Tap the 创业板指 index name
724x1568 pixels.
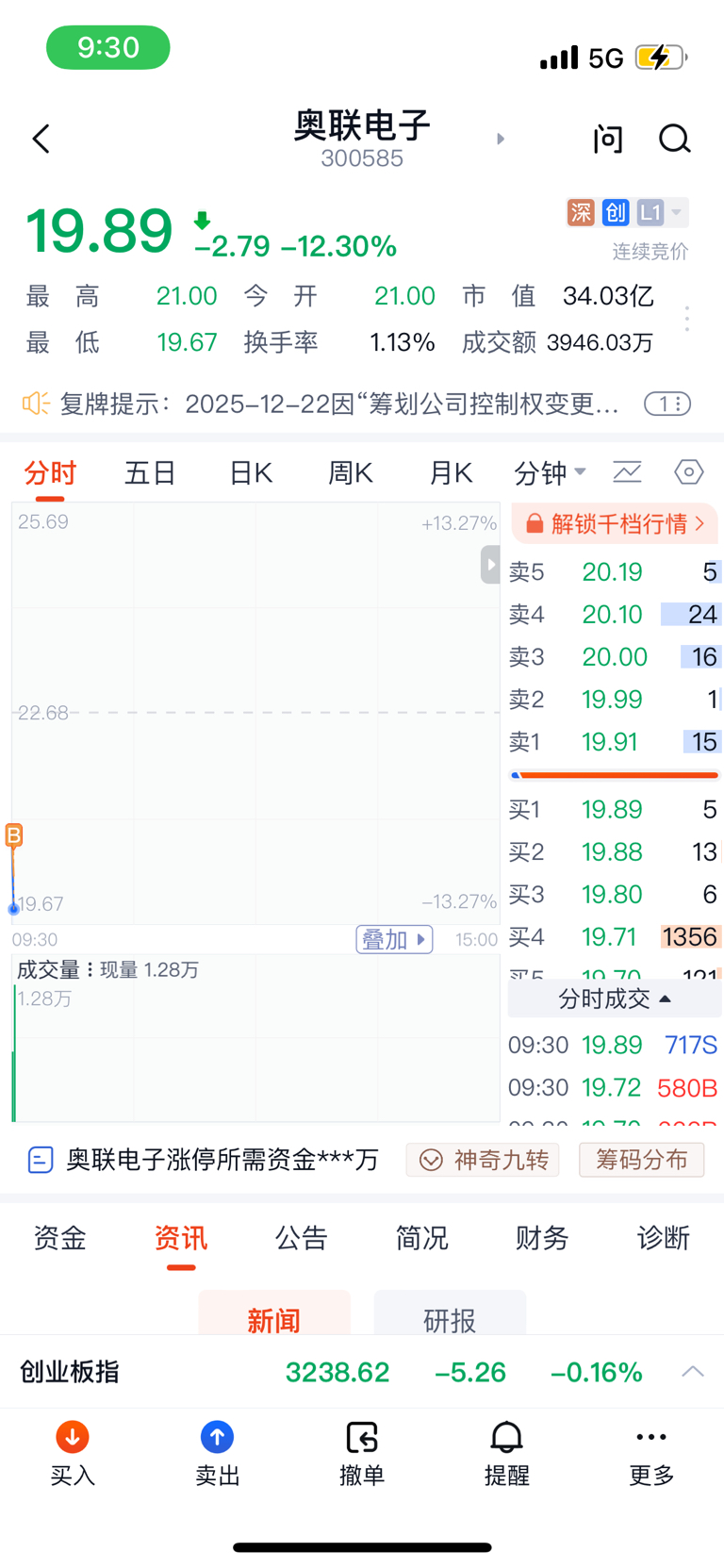coord(70,1372)
